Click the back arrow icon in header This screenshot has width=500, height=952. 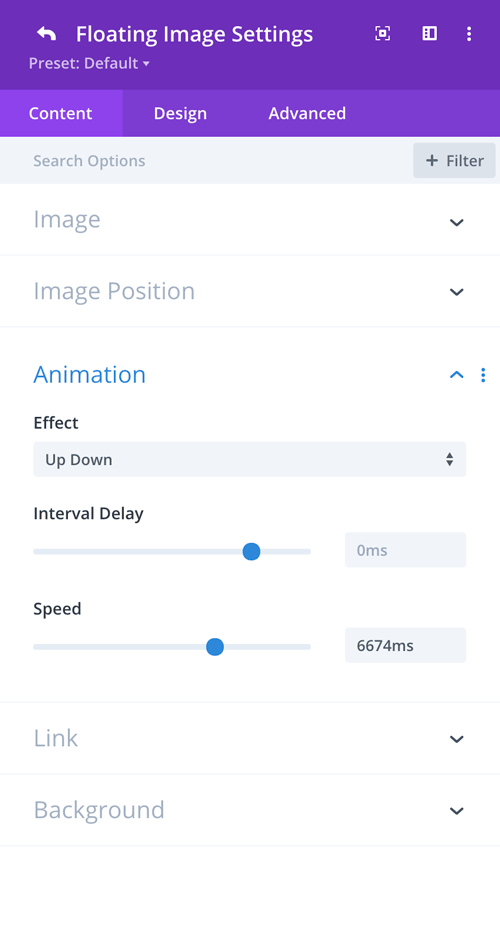coord(47,33)
